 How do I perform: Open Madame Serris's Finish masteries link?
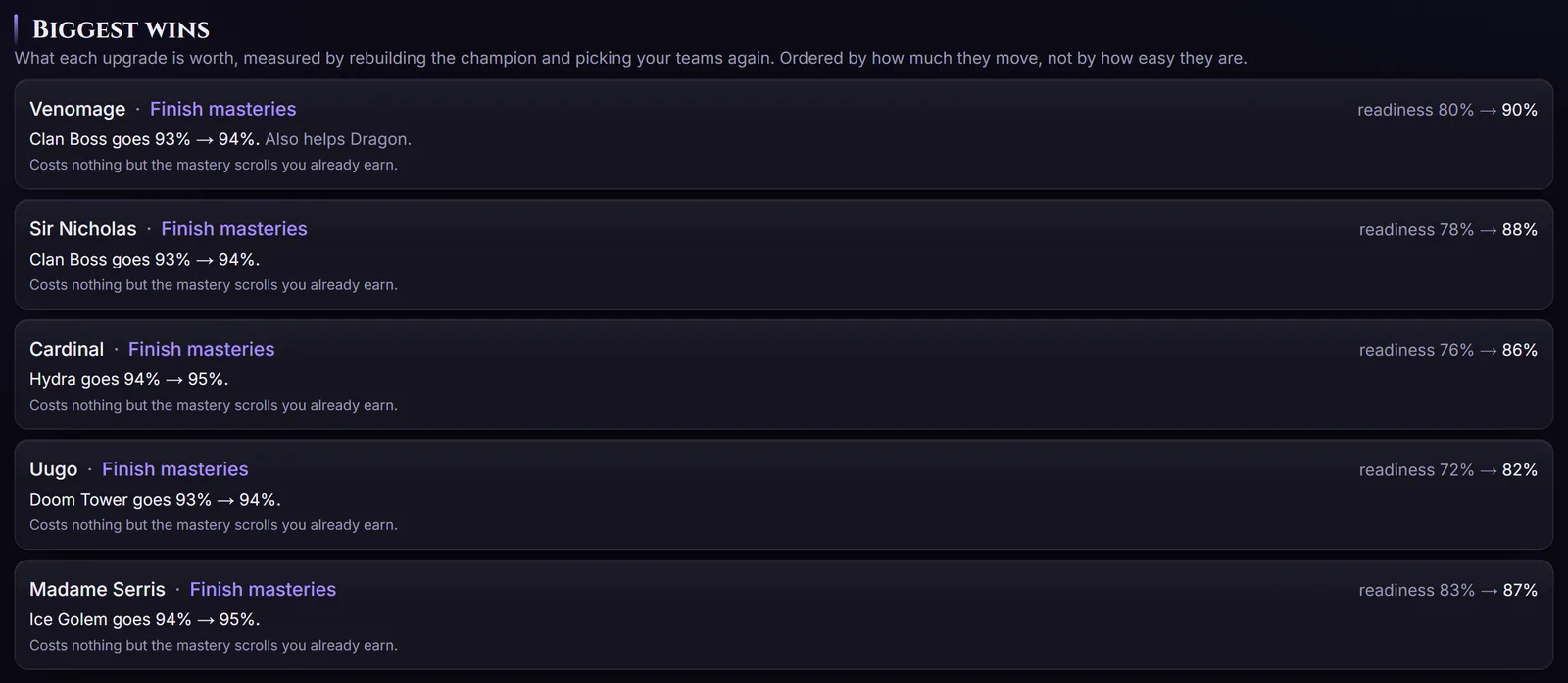click(x=263, y=590)
